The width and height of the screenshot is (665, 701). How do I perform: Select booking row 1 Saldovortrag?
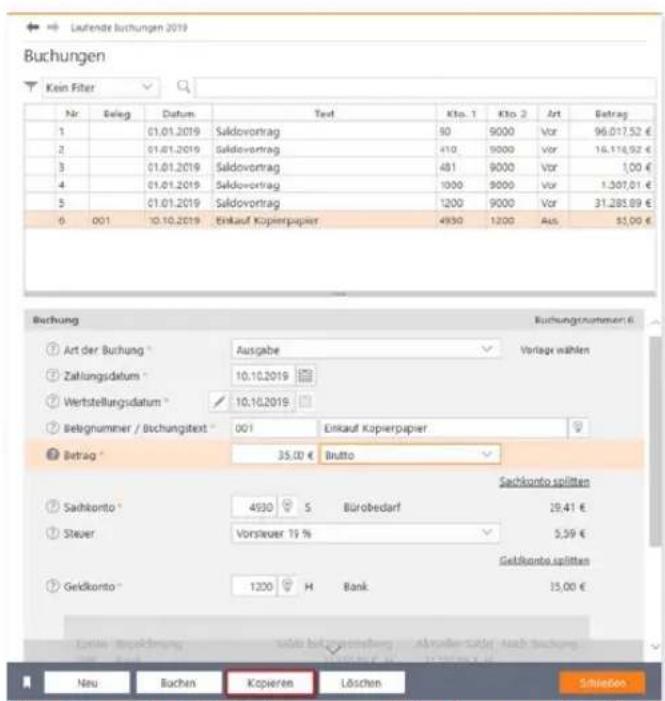340,131
